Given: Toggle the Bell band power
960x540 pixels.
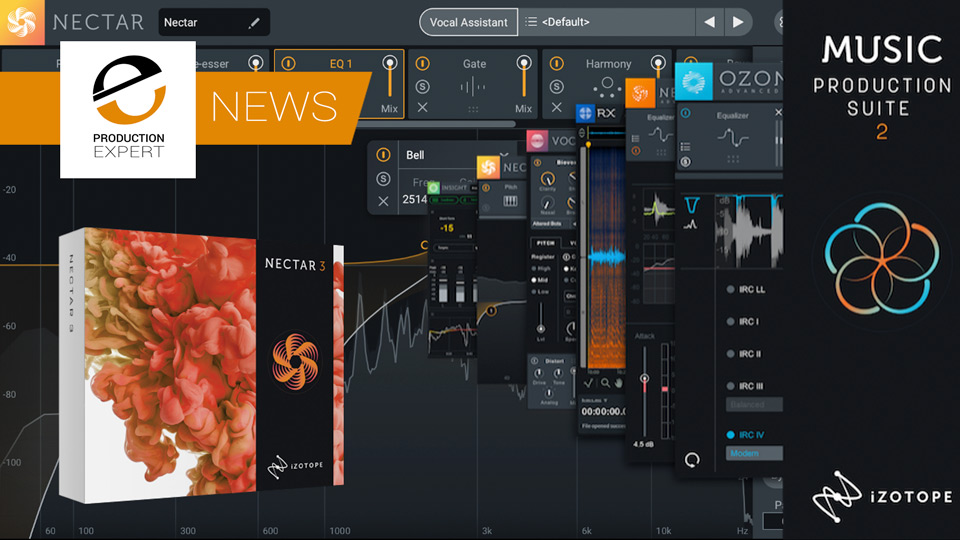Looking at the screenshot, I should [383, 155].
